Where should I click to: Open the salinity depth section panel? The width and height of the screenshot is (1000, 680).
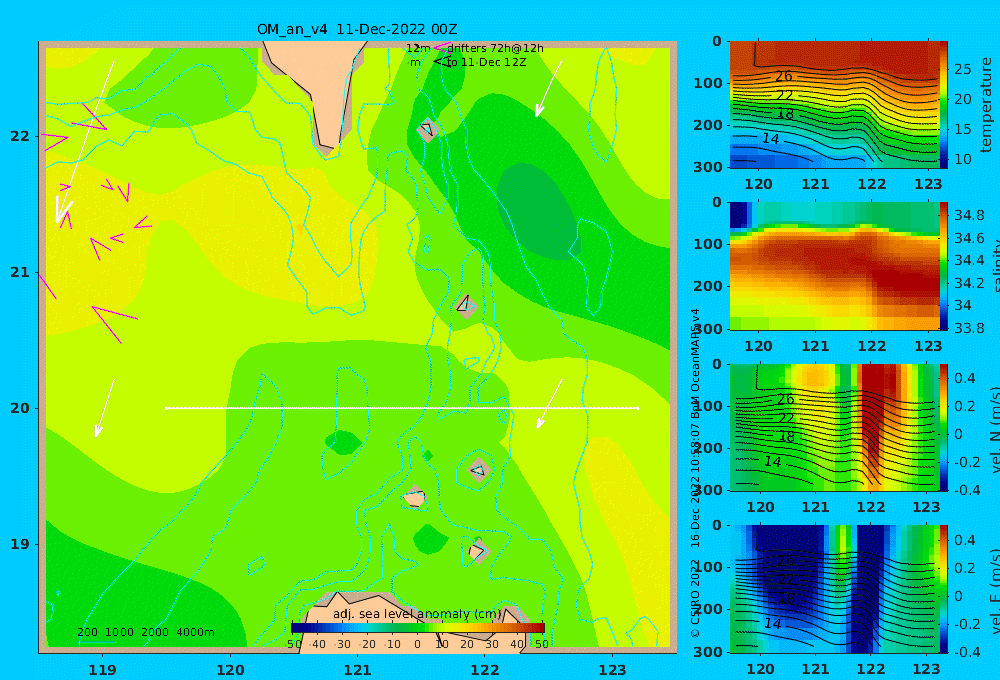834,266
